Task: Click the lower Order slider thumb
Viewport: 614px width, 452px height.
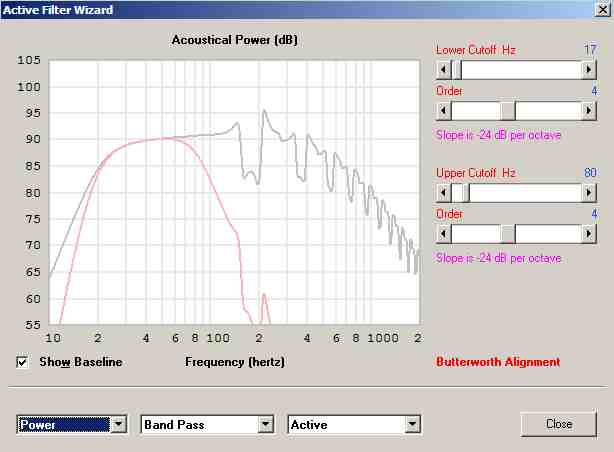Action: (x=508, y=111)
